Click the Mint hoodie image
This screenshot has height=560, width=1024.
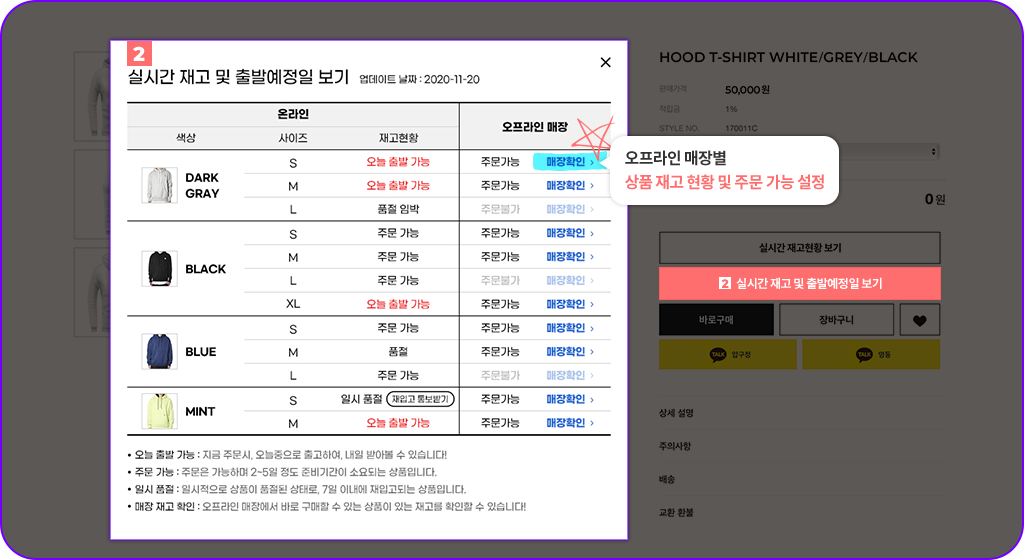(159, 411)
